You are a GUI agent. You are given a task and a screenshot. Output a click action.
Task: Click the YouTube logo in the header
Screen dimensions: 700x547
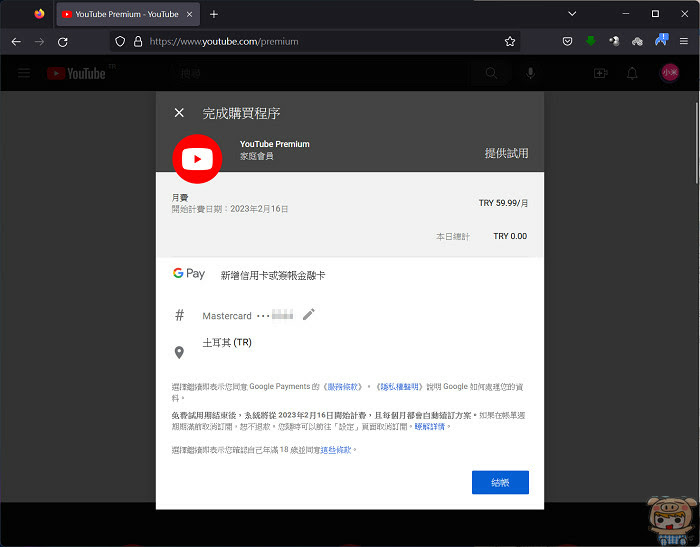click(76, 73)
